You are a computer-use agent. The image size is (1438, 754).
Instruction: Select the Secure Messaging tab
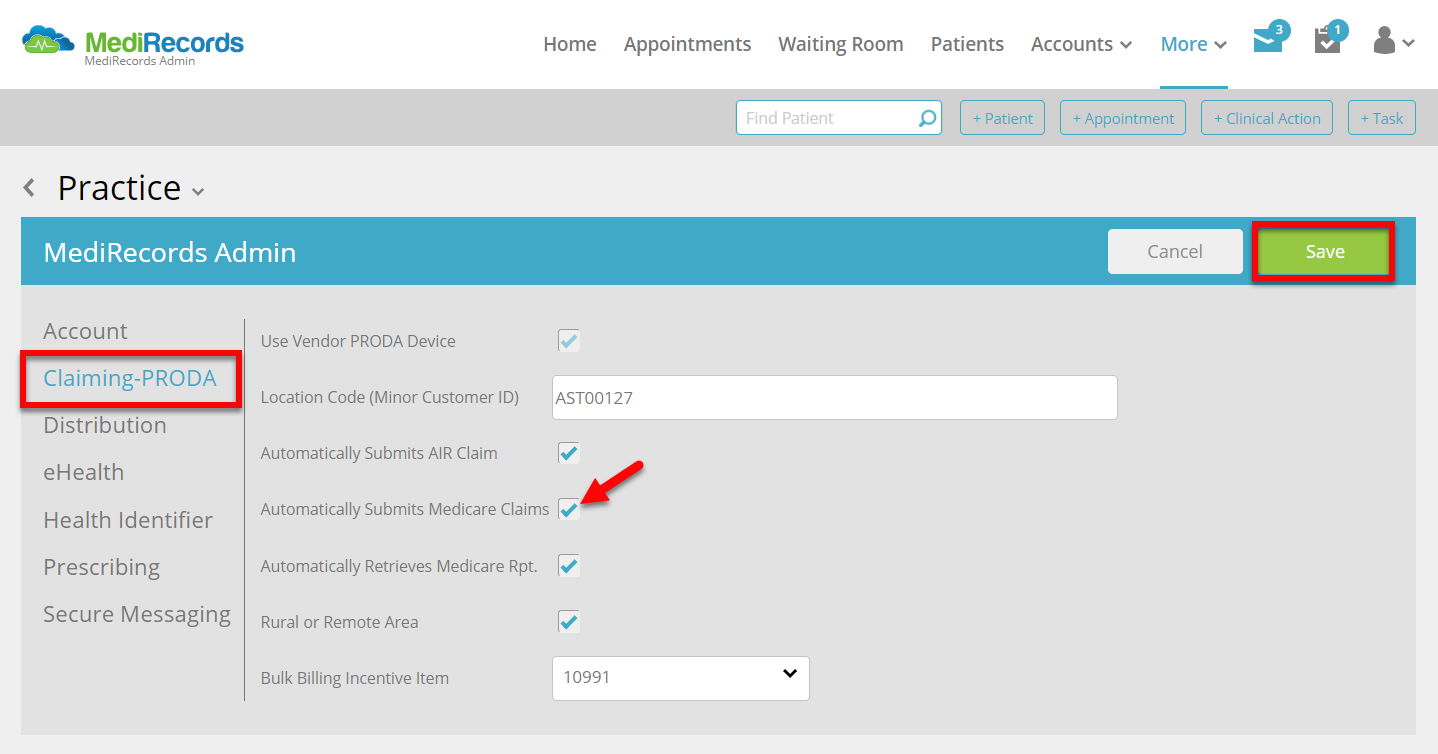click(x=137, y=614)
